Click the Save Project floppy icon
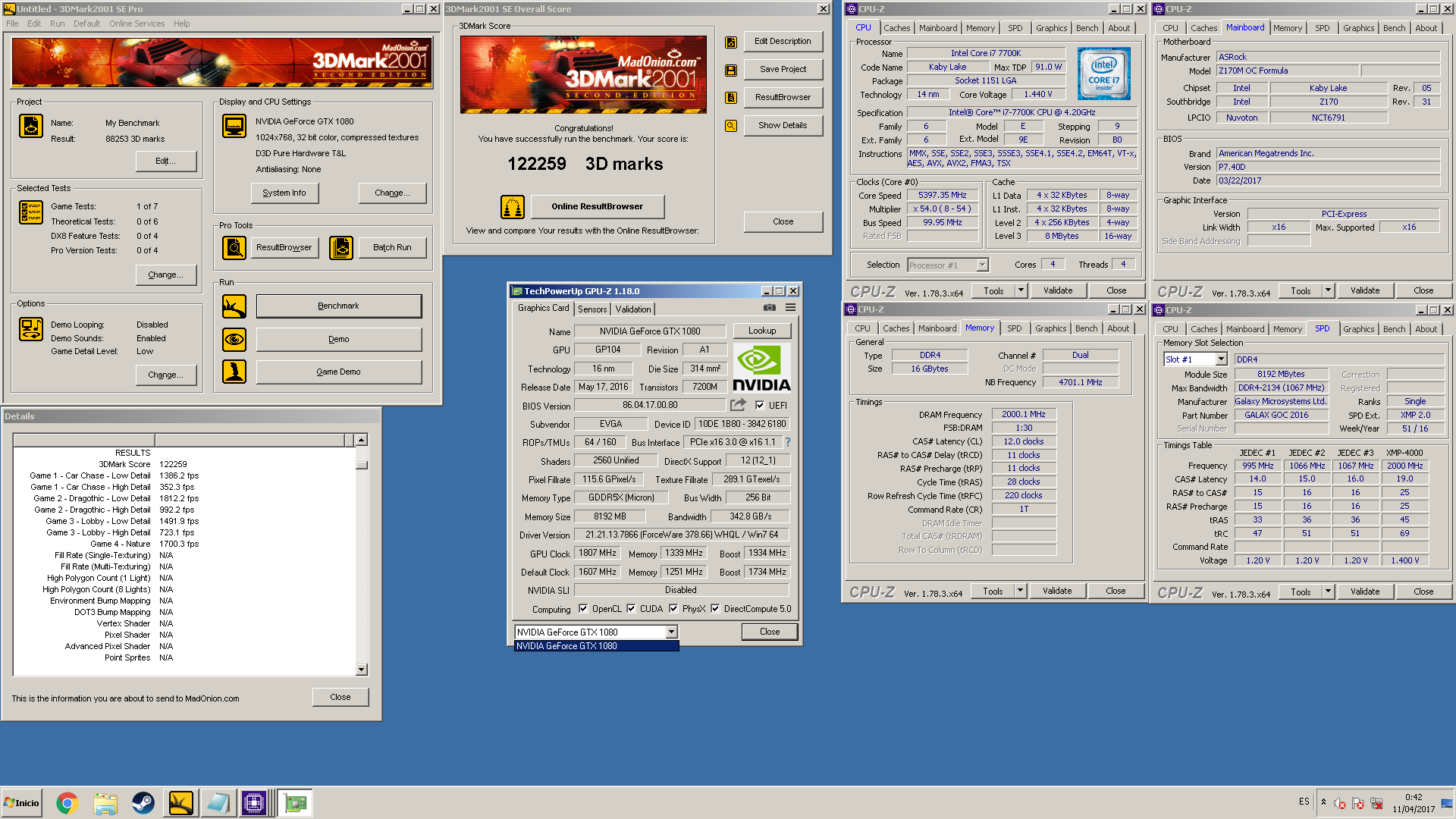Image resolution: width=1456 pixels, height=819 pixels. tap(731, 71)
